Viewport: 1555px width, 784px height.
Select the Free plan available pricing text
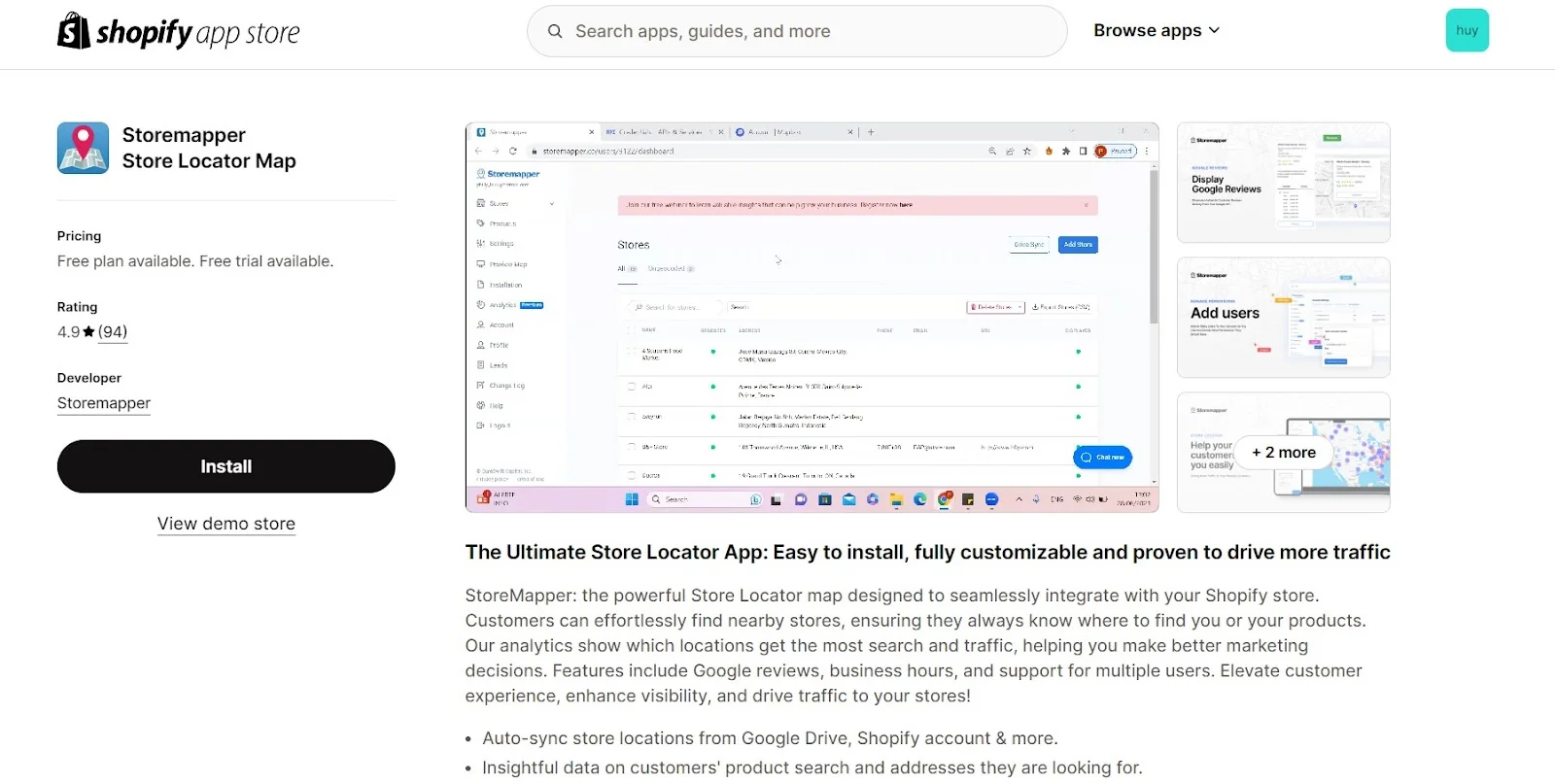tap(195, 261)
